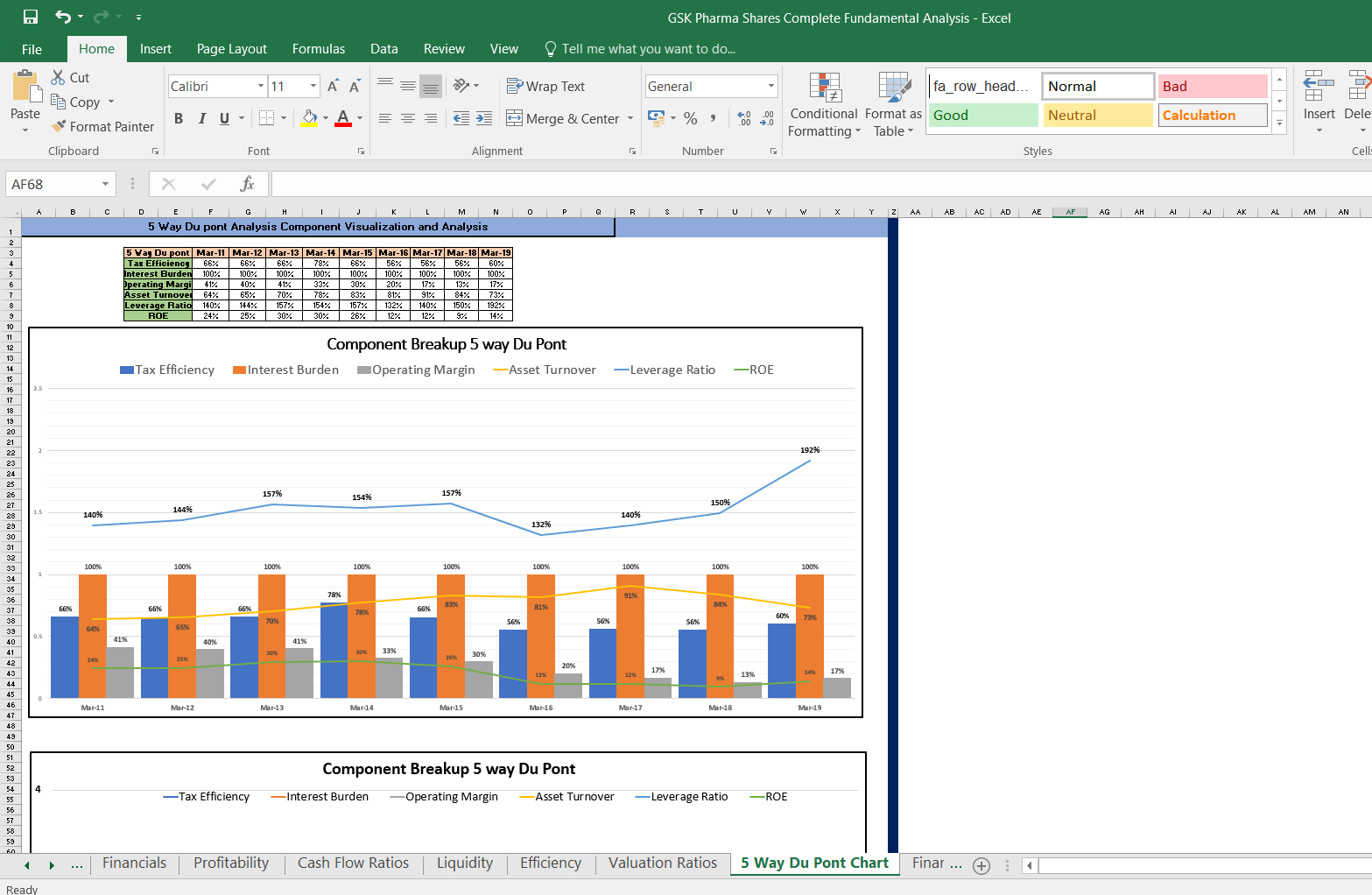Open the Cash Flow Ratios sheet
Viewport: 1372px width, 895px height.
353,863
